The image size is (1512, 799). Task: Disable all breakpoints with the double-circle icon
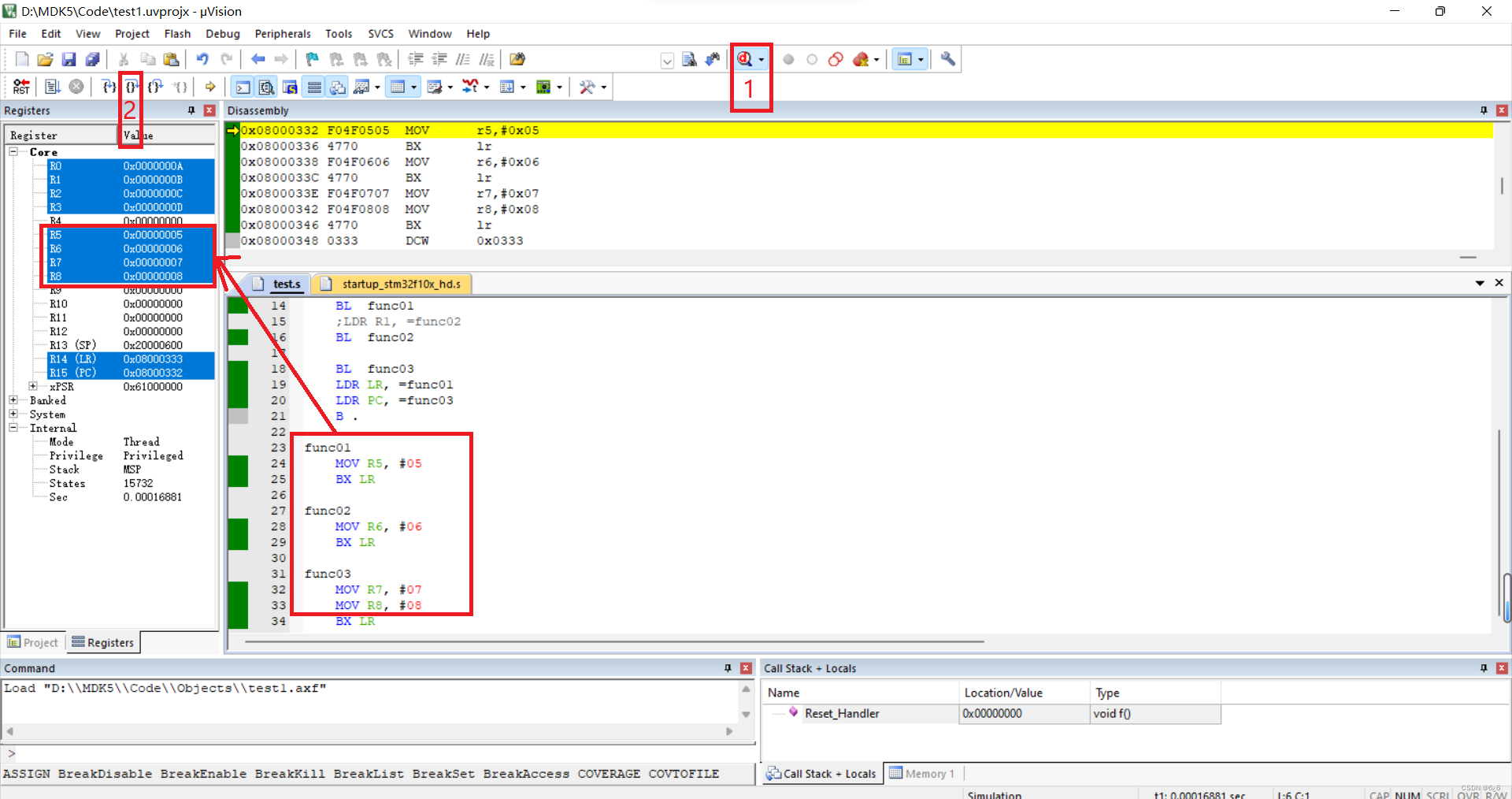point(836,59)
